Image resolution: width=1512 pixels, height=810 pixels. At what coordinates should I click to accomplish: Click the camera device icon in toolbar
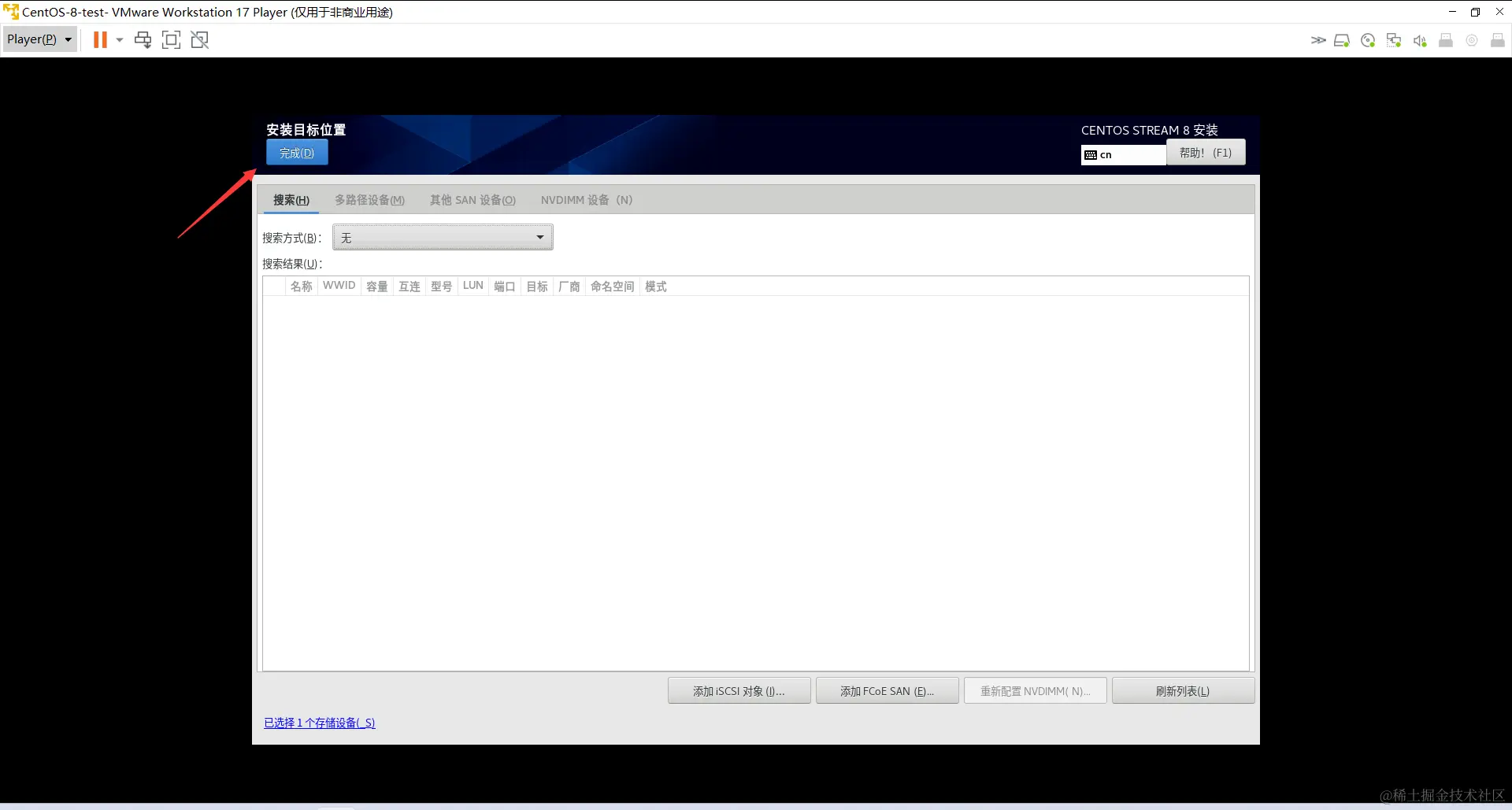1472,40
